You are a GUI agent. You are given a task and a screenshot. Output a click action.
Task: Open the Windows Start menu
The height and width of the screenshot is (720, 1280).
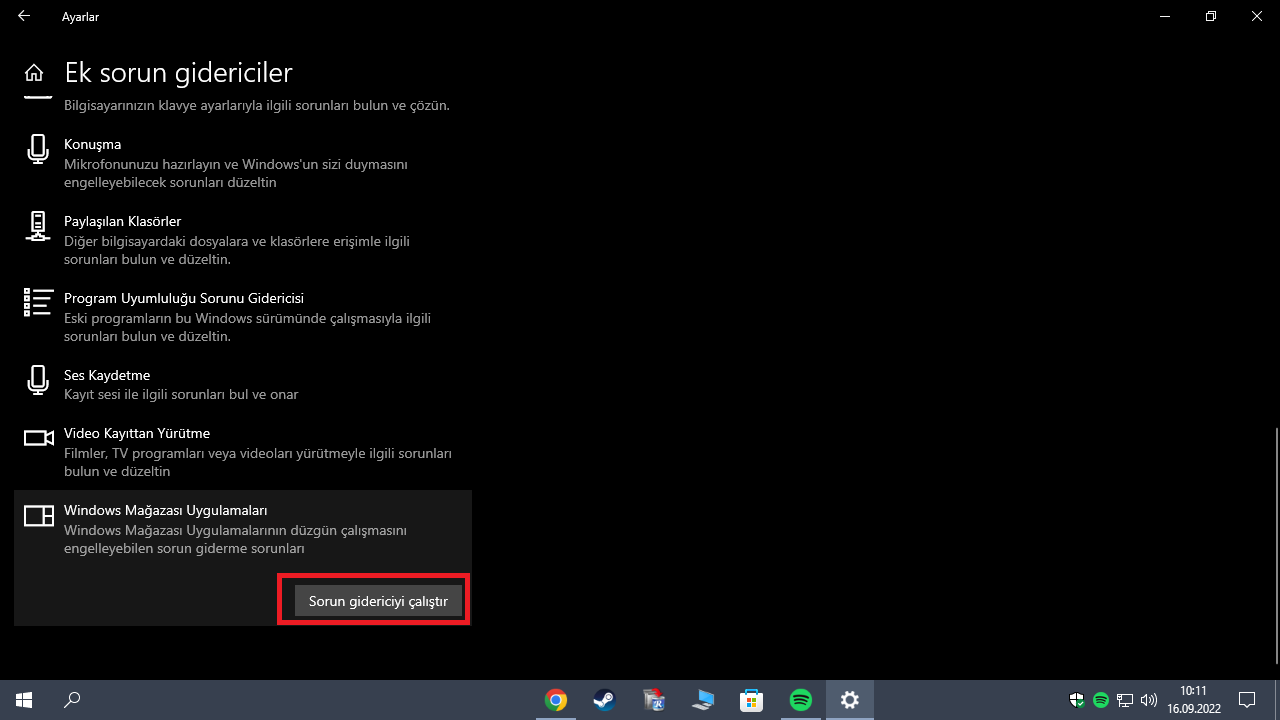click(x=24, y=700)
